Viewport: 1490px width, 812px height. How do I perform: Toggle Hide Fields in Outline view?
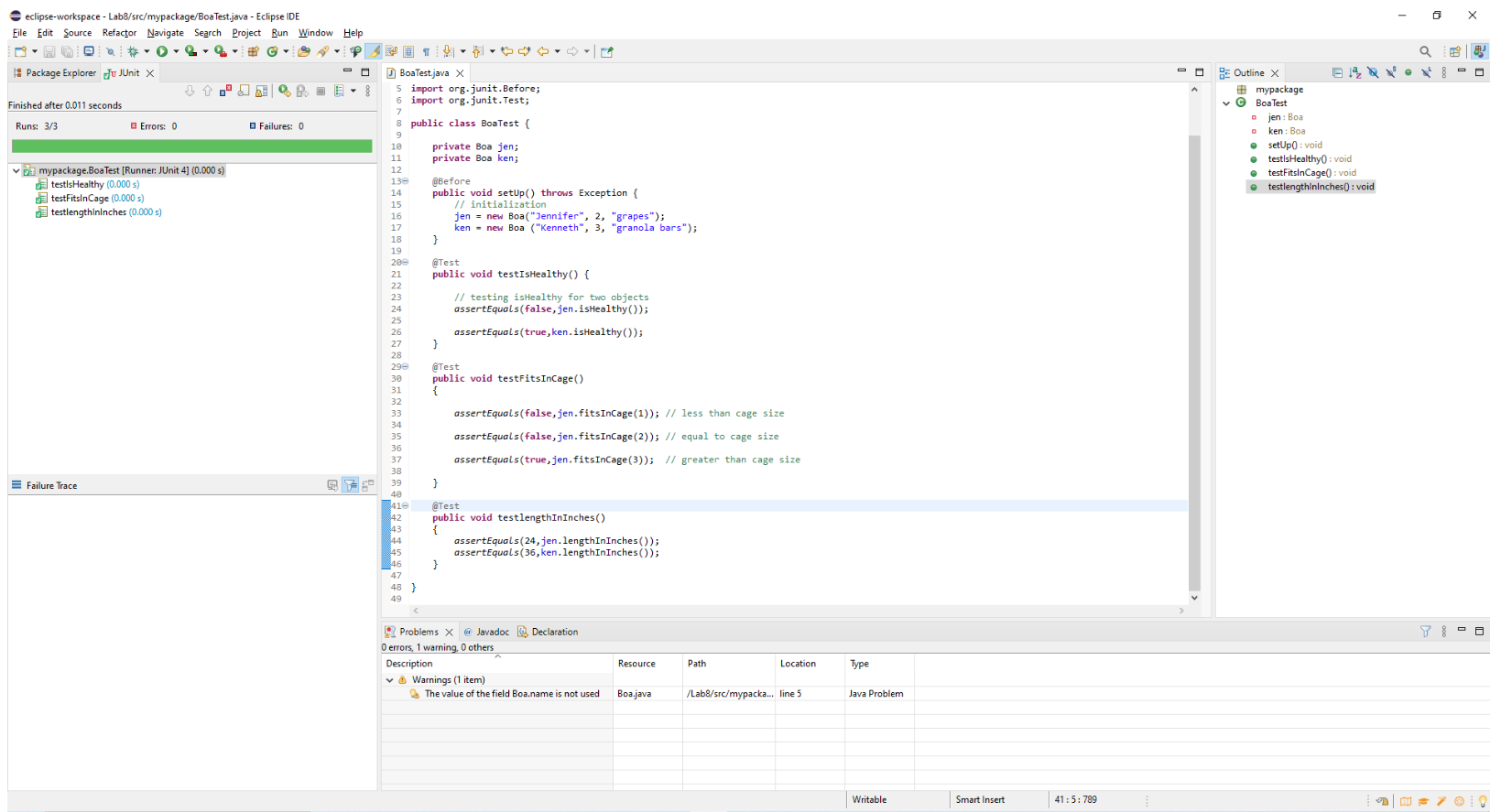1373,72
